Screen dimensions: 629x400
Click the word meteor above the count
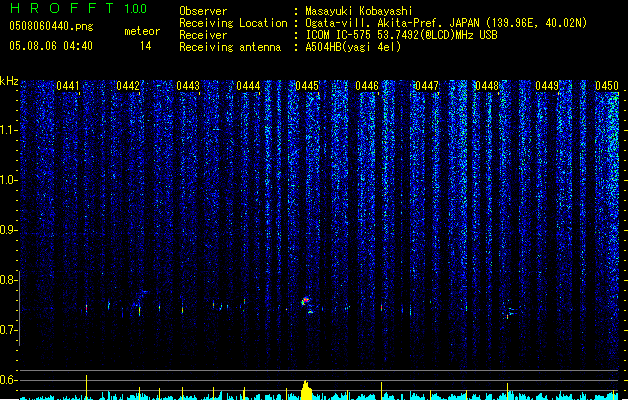coord(142,31)
